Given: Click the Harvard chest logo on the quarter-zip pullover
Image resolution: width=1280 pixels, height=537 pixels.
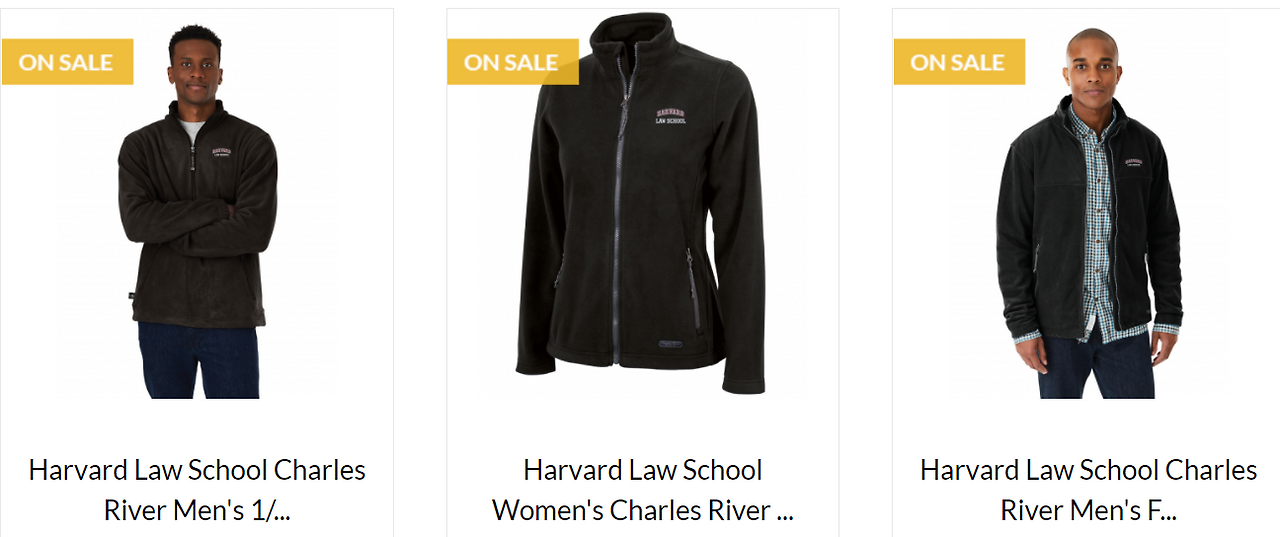Looking at the screenshot, I should [x=223, y=153].
